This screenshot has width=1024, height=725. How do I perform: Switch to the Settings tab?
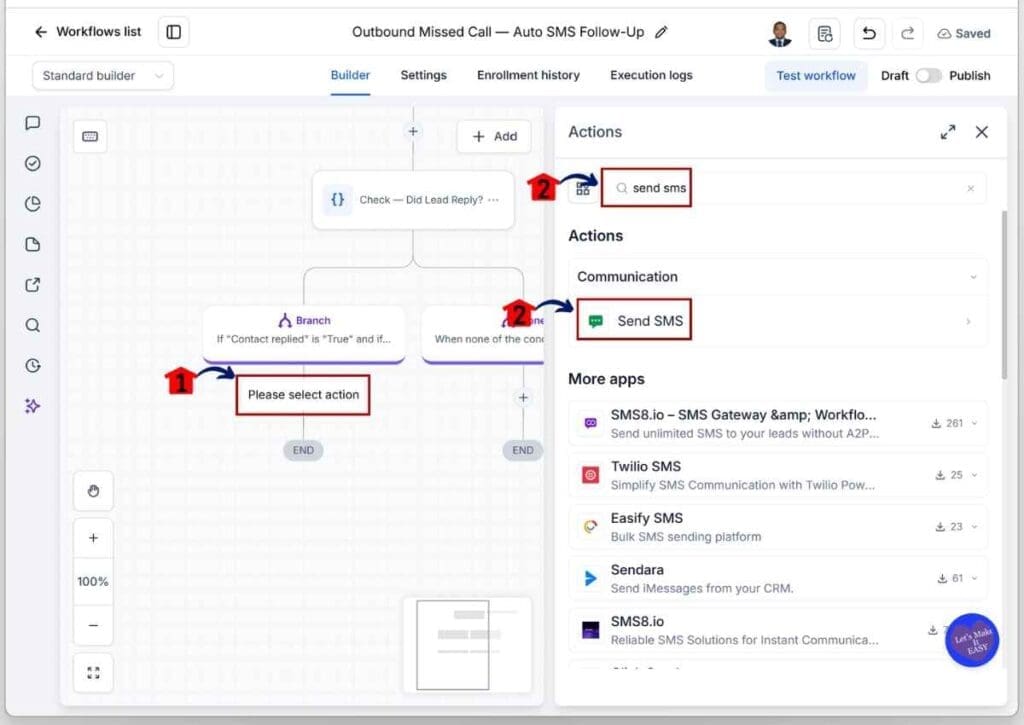point(423,75)
